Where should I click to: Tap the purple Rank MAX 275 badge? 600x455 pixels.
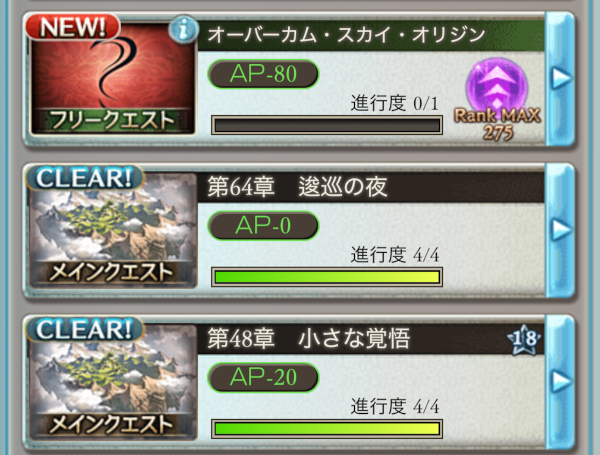497,99
